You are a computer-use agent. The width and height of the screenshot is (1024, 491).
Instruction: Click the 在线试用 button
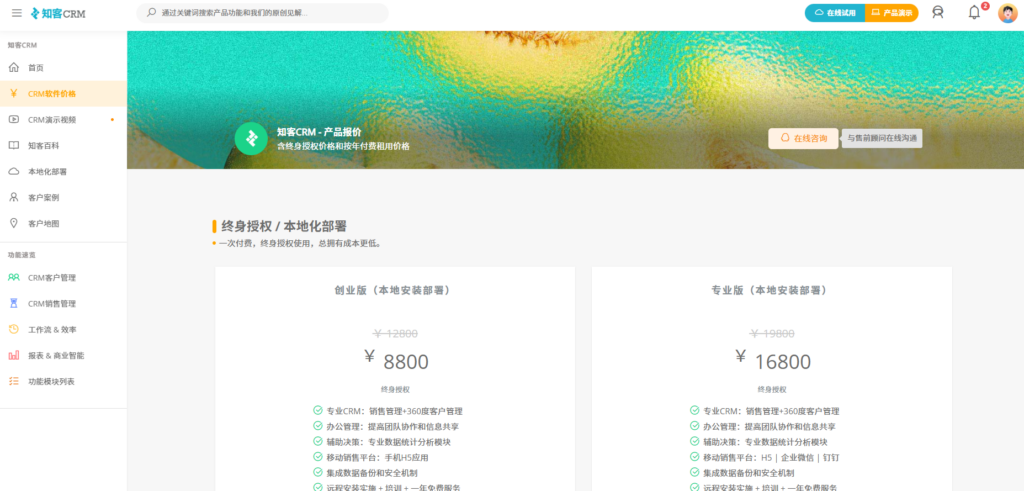835,13
